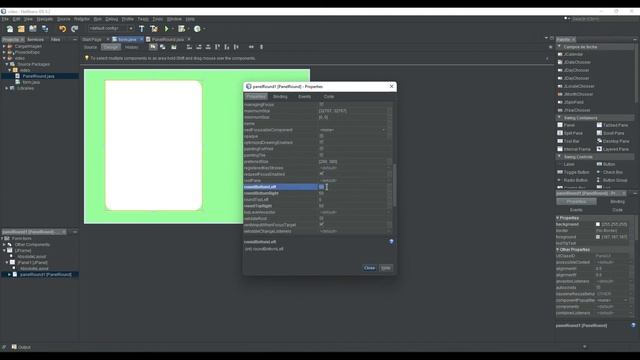Click the Open Project toolbar icon
Screen dimensions: 640x360
[33, 29]
